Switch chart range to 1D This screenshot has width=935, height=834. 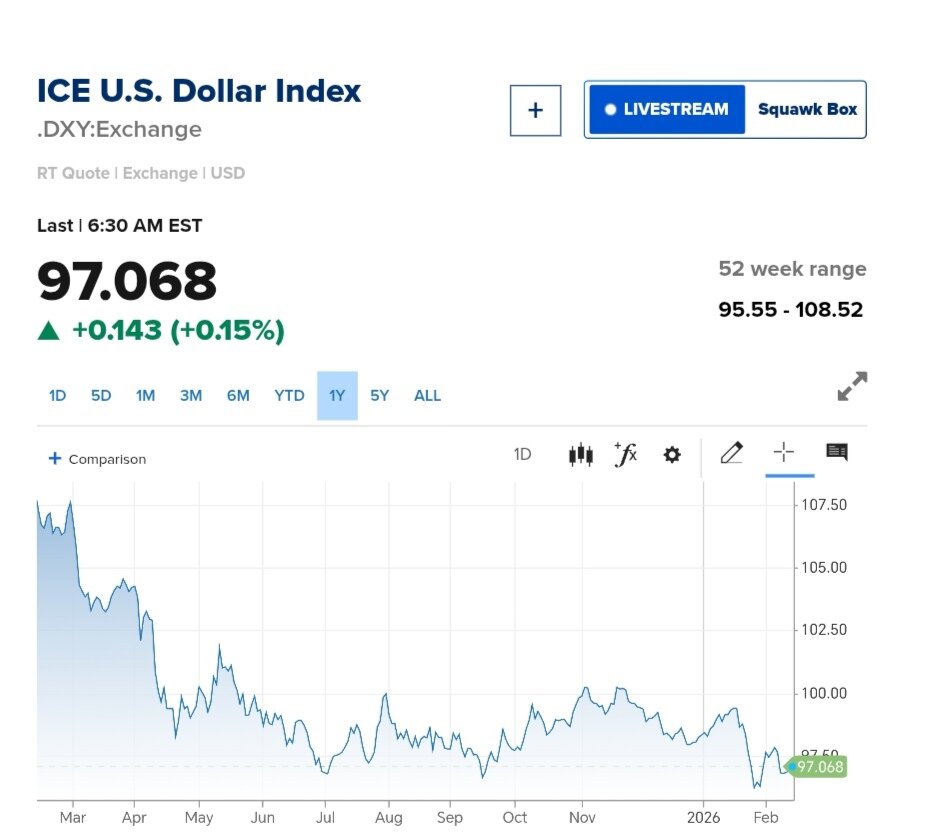[x=57, y=396]
